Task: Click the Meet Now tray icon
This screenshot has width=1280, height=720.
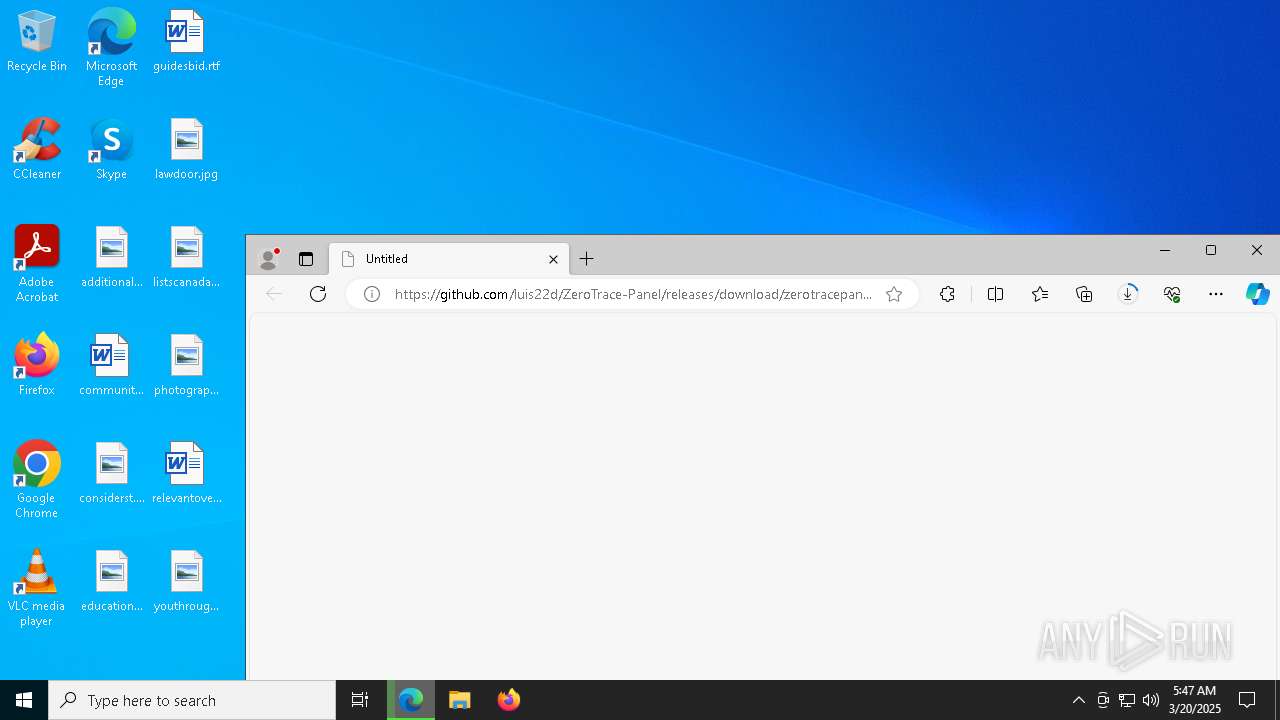Action: [x=1103, y=700]
